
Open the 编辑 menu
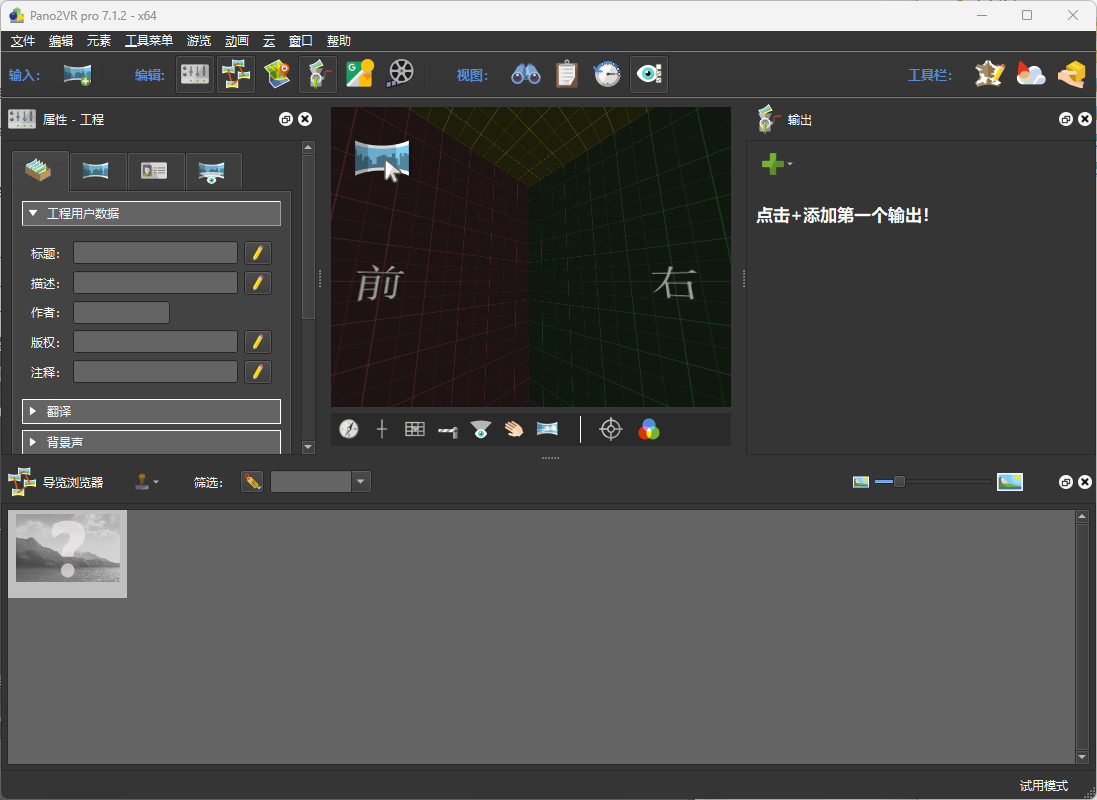[x=61, y=41]
